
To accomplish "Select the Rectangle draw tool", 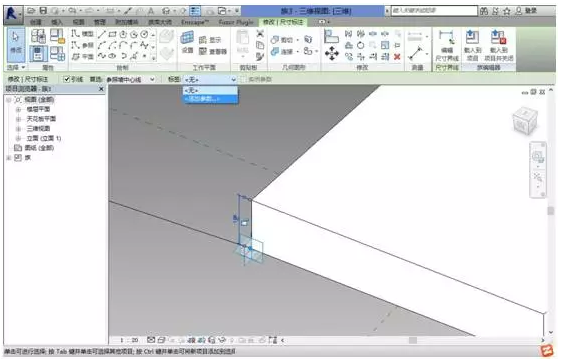I will 112,34.
